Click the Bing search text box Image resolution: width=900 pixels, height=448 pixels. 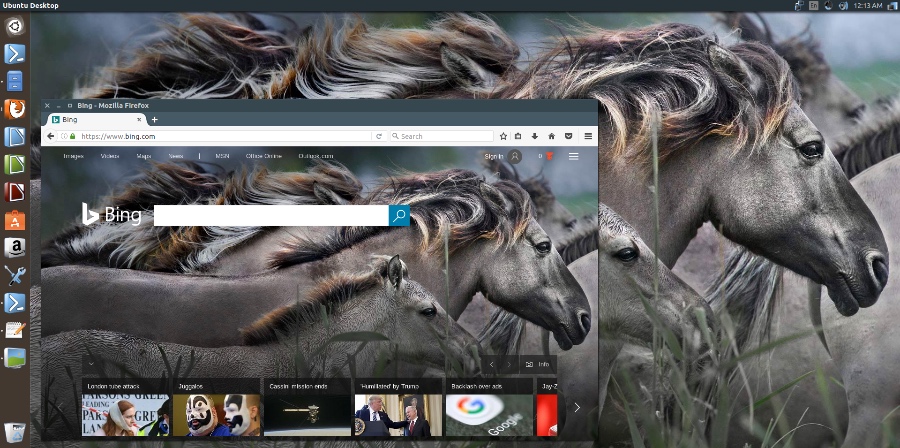[x=270, y=216]
